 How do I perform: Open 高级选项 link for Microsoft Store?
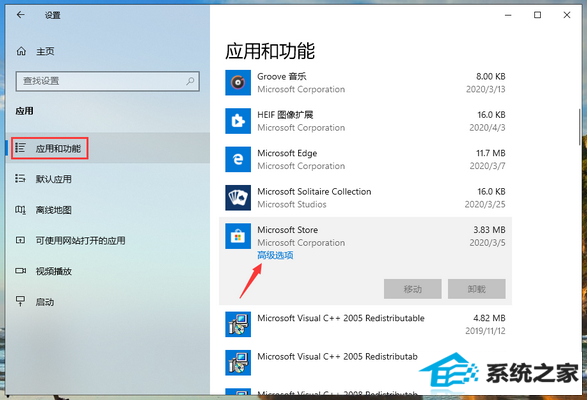coord(275,255)
